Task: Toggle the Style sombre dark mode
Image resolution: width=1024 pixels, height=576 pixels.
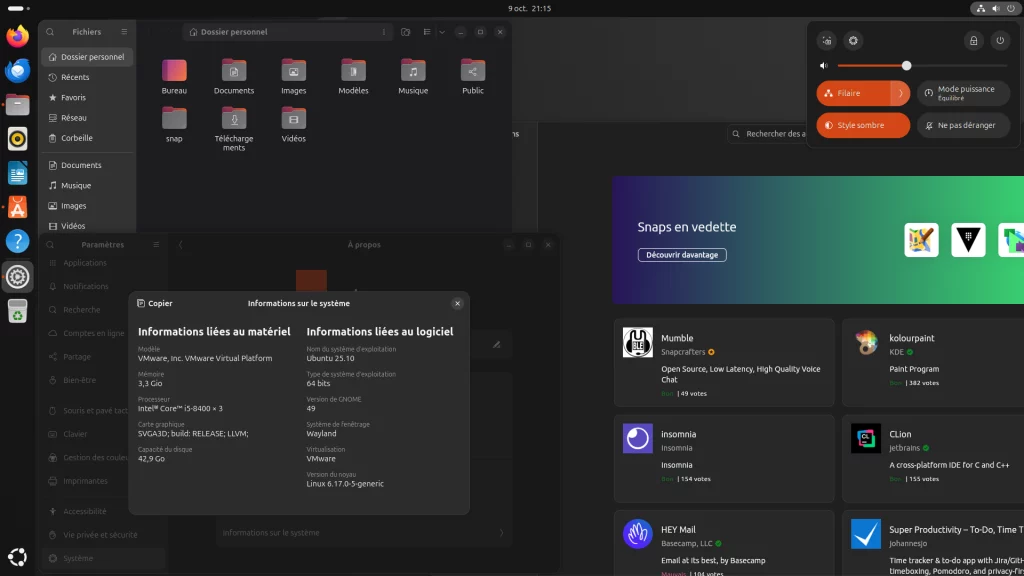Action: point(863,125)
